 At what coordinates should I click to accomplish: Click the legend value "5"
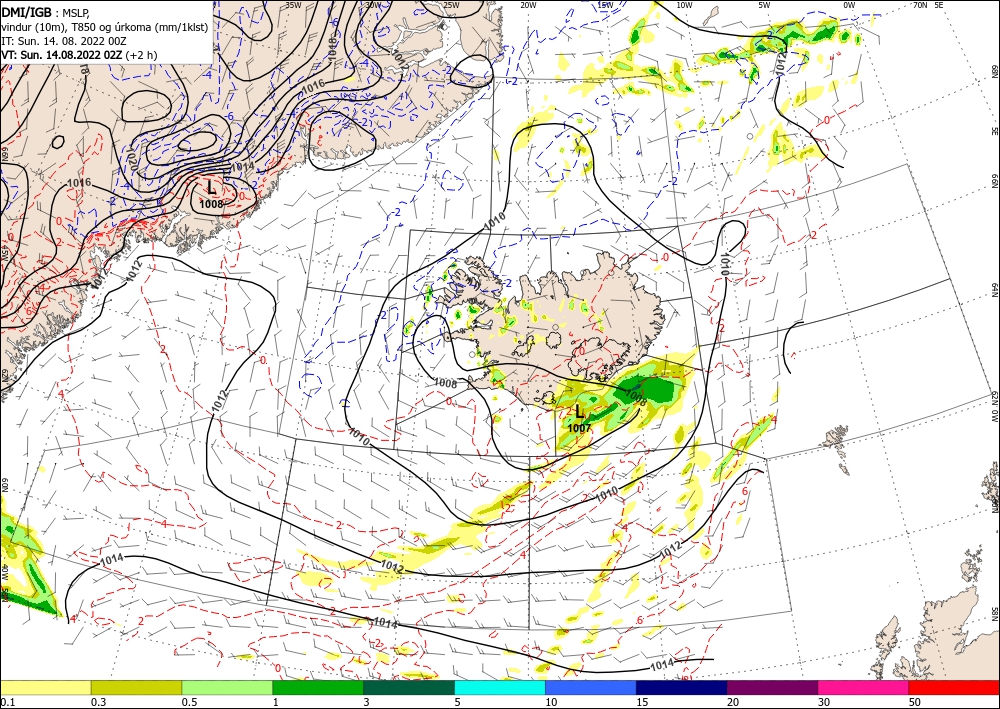[x=458, y=702]
